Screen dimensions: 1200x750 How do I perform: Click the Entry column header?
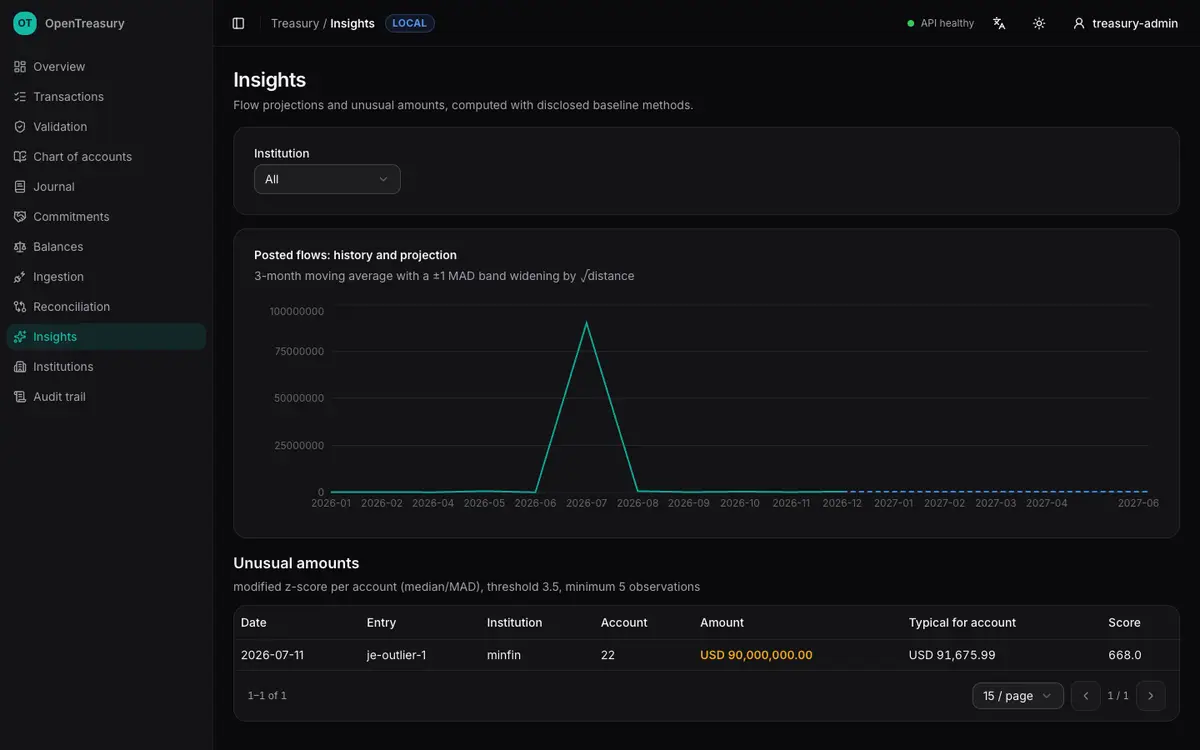381,622
